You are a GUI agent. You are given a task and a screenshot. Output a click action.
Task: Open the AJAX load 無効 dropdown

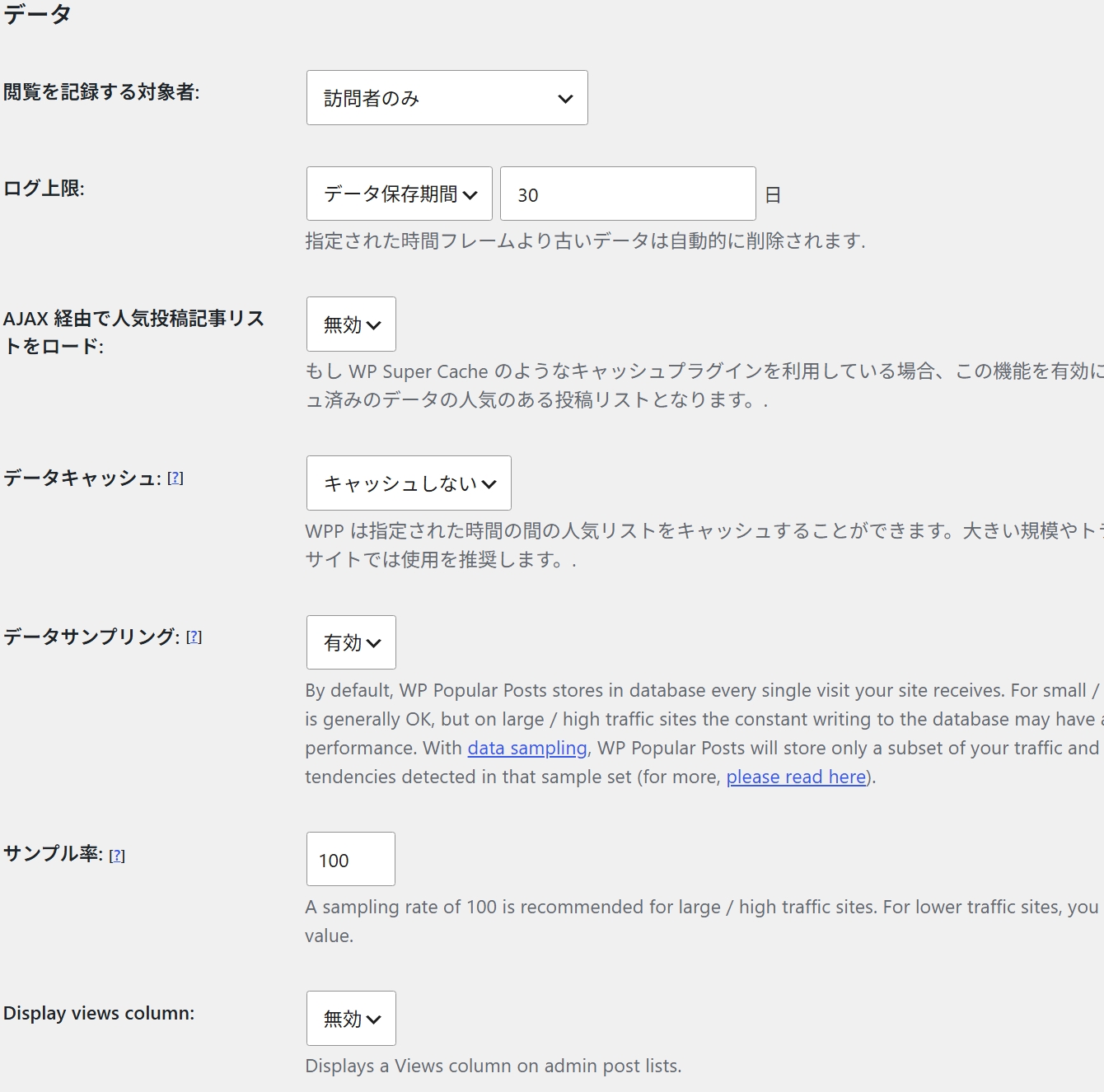pos(351,324)
